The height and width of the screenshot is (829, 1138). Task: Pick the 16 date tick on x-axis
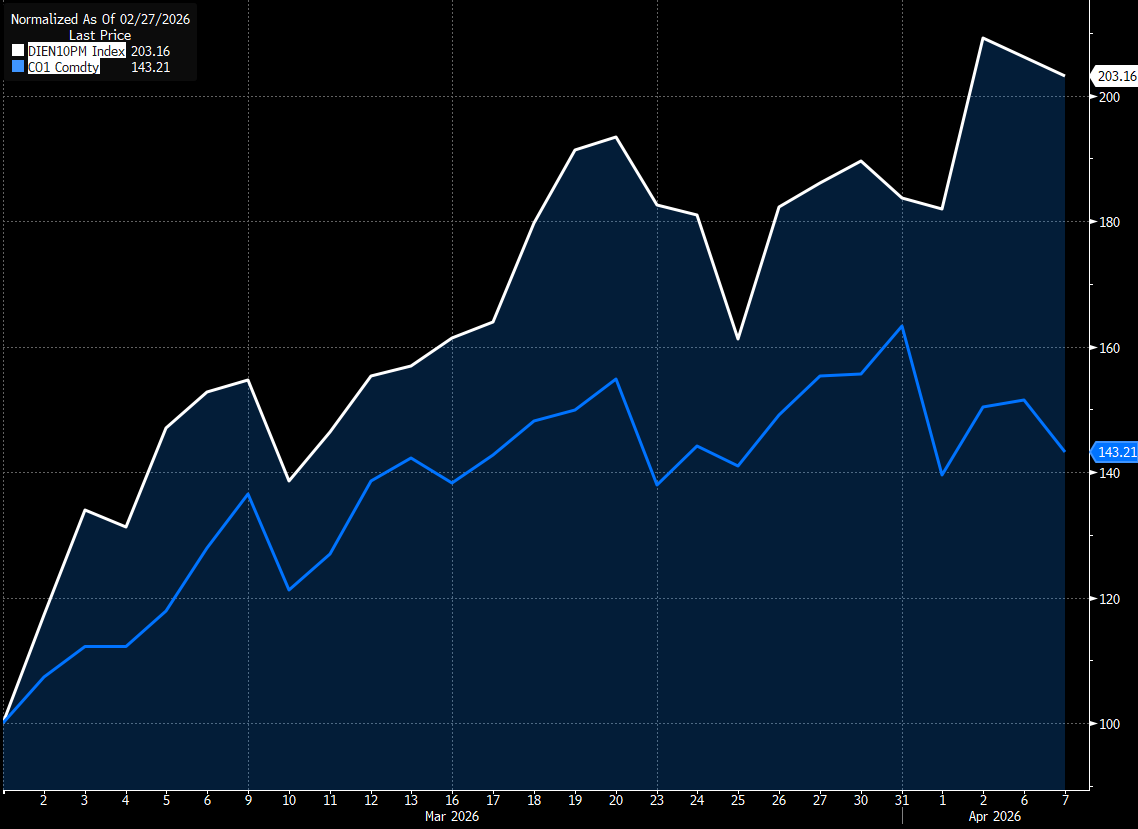tap(452, 800)
